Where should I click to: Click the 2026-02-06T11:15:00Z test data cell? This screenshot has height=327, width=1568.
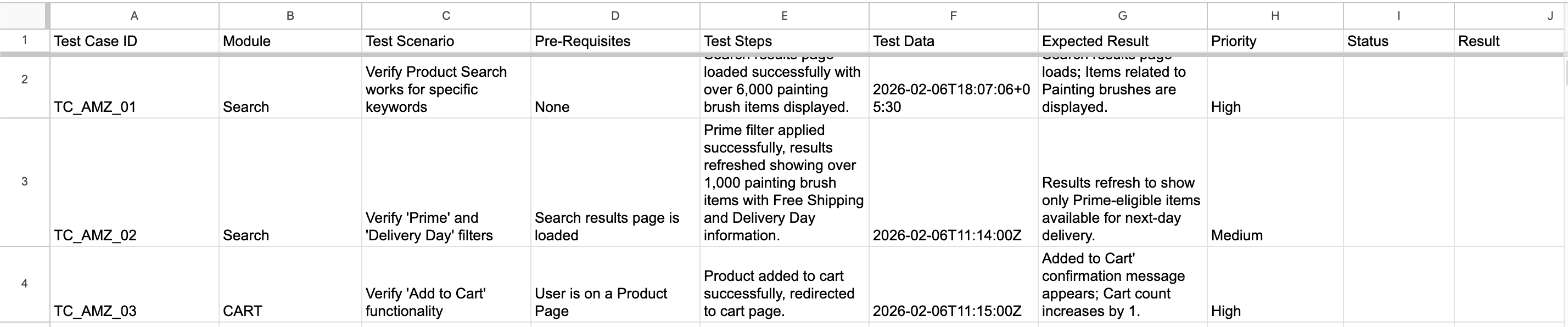pos(953,284)
